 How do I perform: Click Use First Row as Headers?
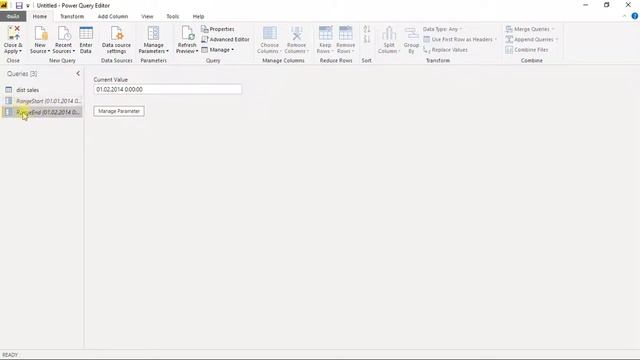click(x=460, y=40)
